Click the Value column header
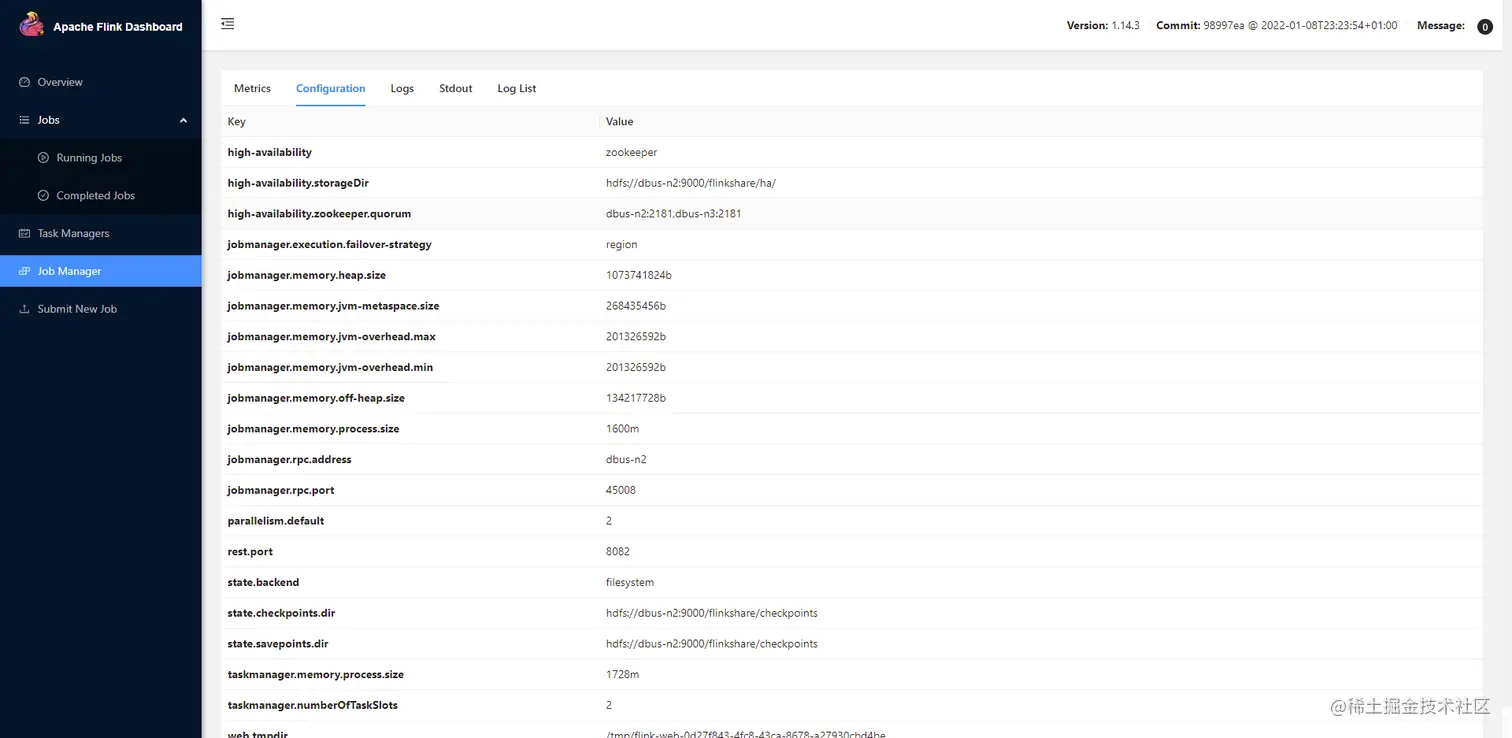Viewport: 1512px width, 738px height. pos(619,121)
